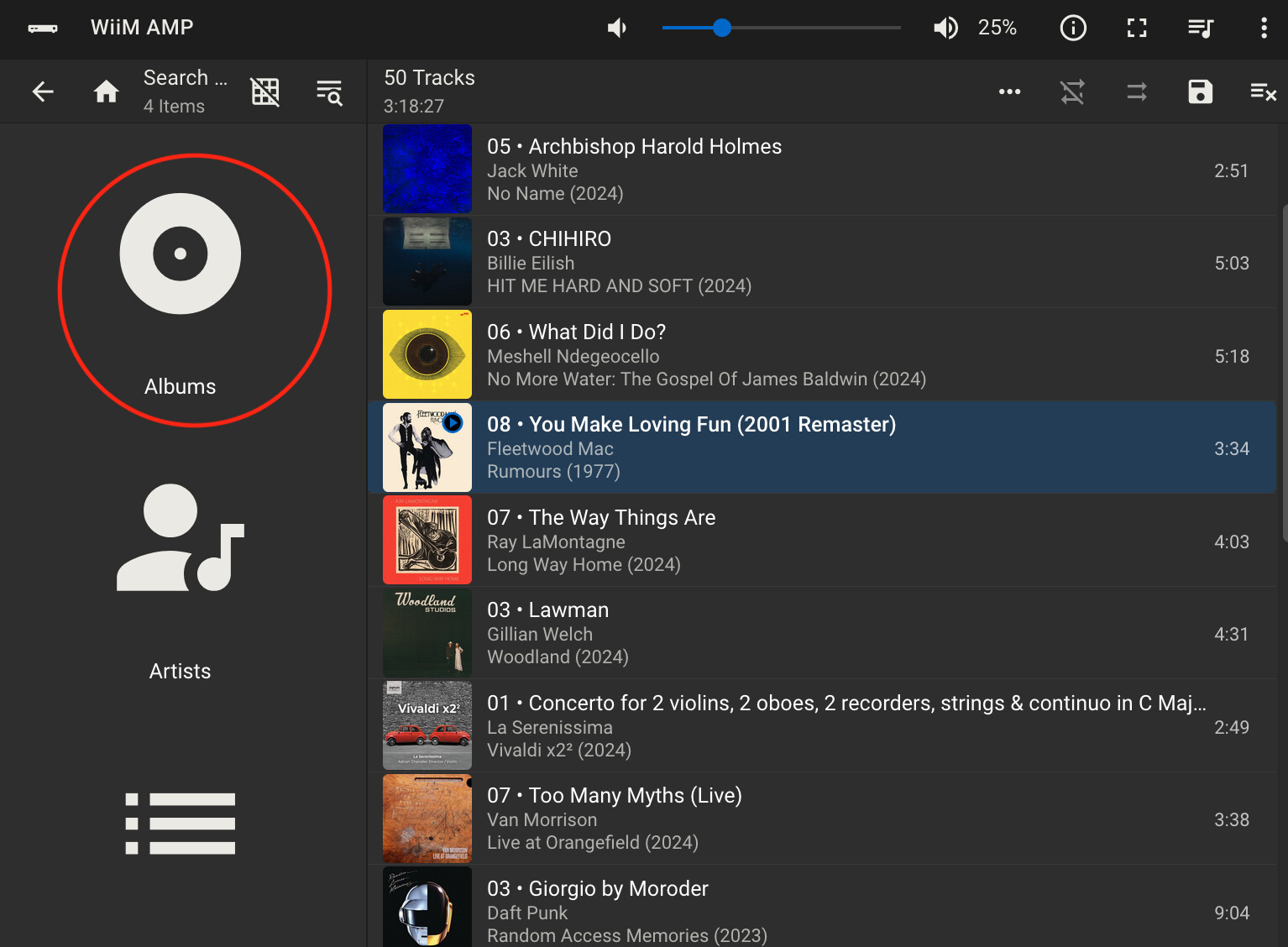This screenshot has width=1288, height=947.
Task: Click the HIT ME HARD AND SOFT cover
Action: [x=427, y=261]
